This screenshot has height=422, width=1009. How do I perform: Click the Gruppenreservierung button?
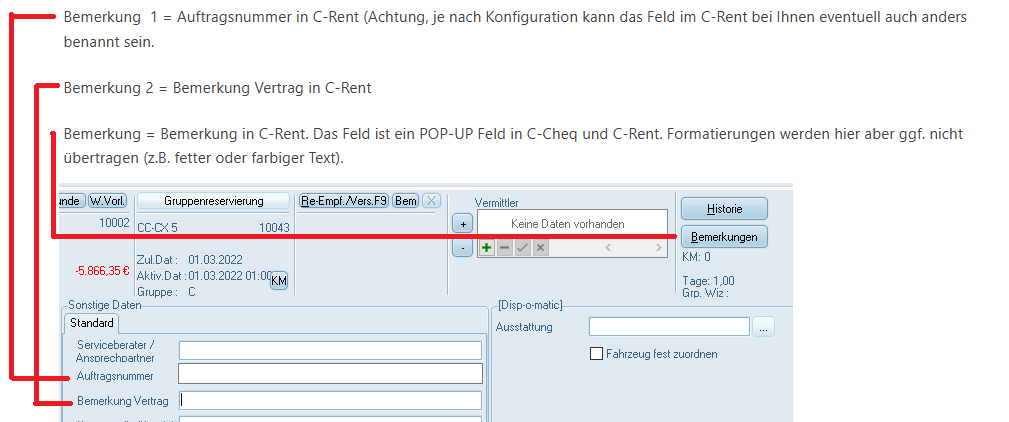click(213, 201)
